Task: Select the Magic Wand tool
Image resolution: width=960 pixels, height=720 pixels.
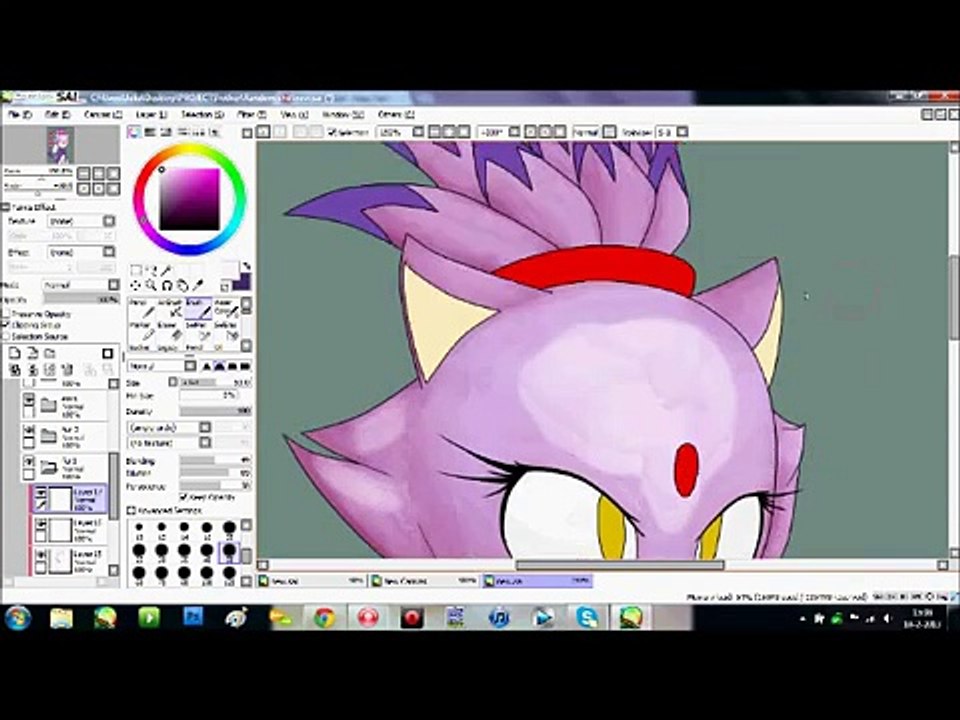Action: coord(166,271)
